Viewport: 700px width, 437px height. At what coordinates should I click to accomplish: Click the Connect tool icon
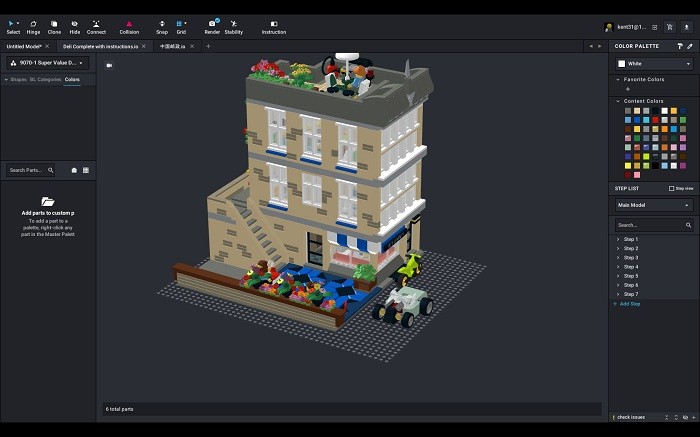(x=96, y=26)
